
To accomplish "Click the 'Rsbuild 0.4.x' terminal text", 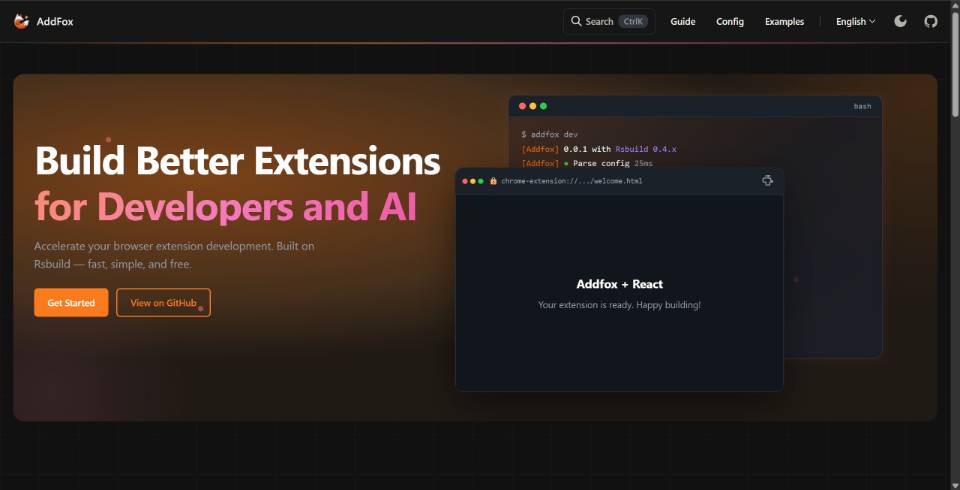I will 645,149.
